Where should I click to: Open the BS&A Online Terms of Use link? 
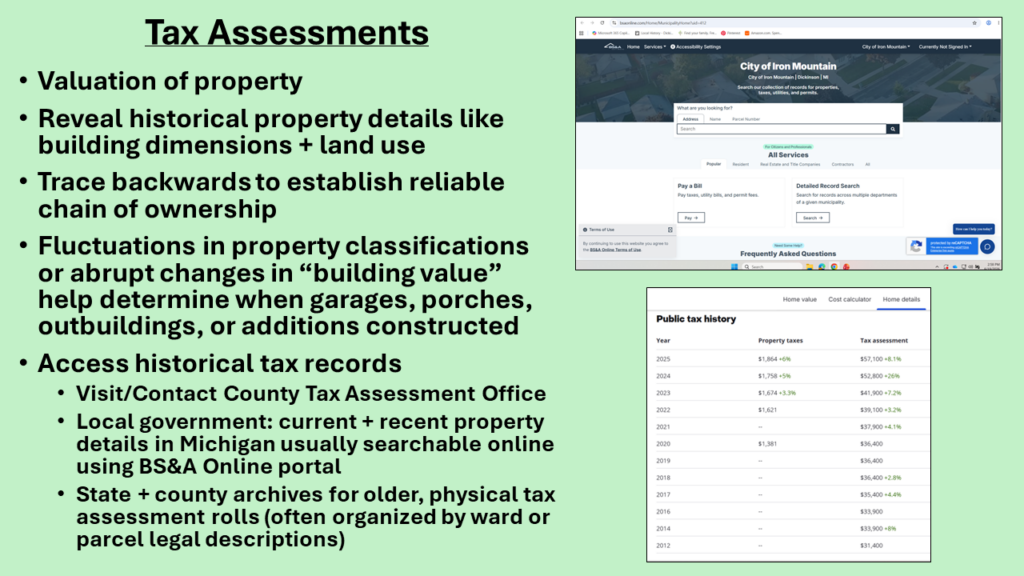coord(615,249)
